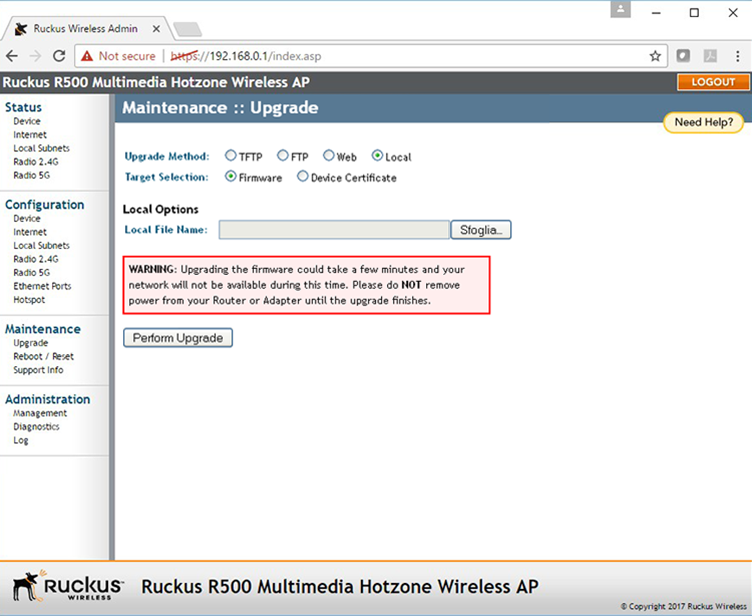Click the Local File Name field

[x=334, y=230]
